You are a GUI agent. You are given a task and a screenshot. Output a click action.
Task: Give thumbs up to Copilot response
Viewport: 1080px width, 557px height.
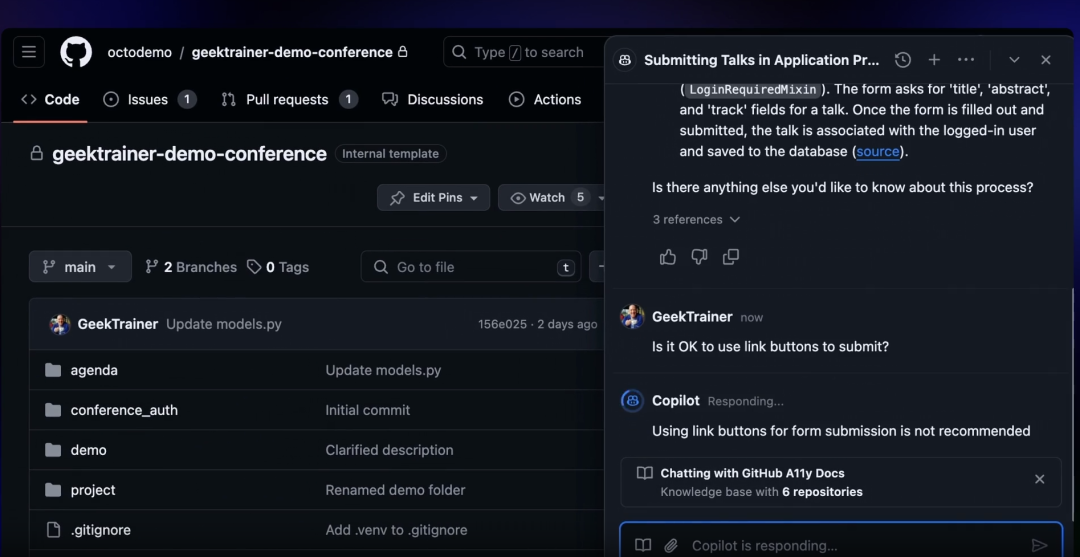[x=668, y=257]
